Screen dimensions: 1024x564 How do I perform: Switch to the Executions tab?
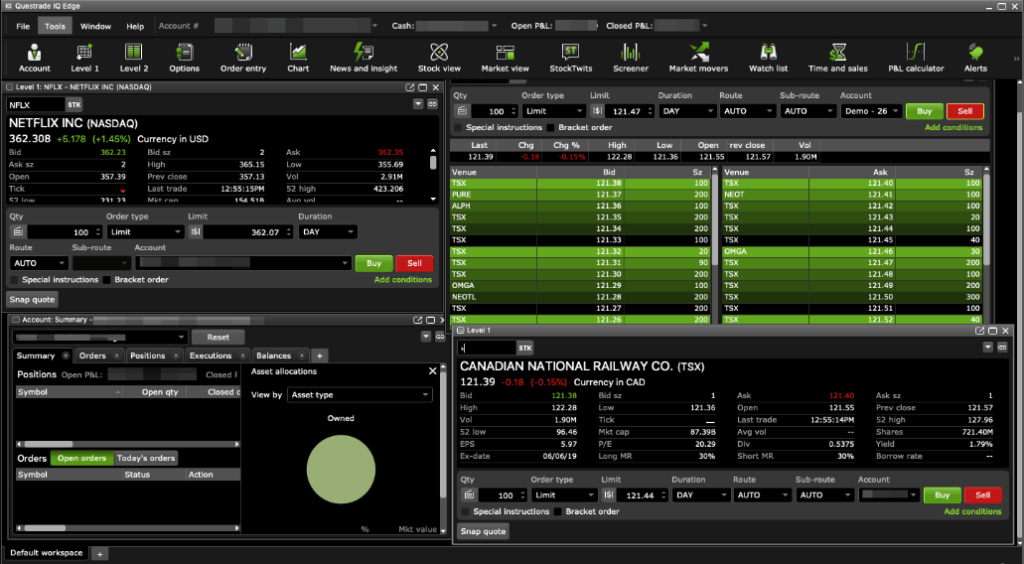[210, 356]
